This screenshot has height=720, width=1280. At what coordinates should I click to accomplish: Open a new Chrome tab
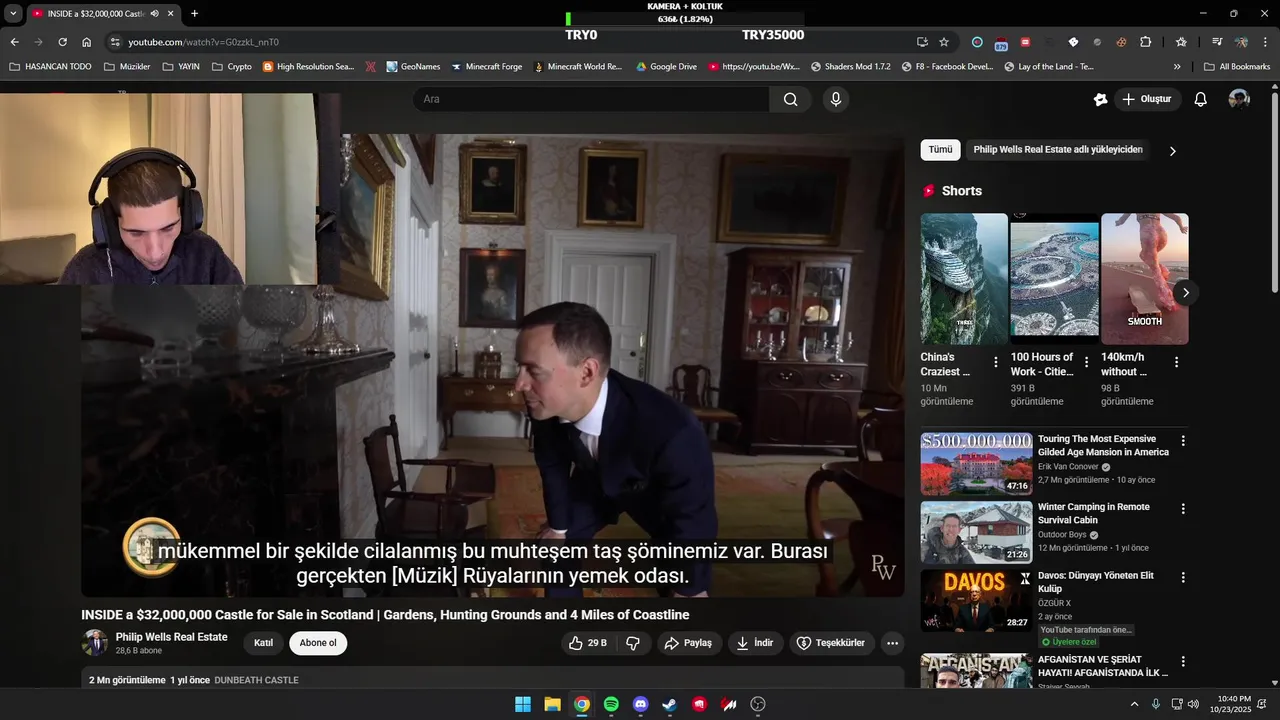[x=194, y=13]
